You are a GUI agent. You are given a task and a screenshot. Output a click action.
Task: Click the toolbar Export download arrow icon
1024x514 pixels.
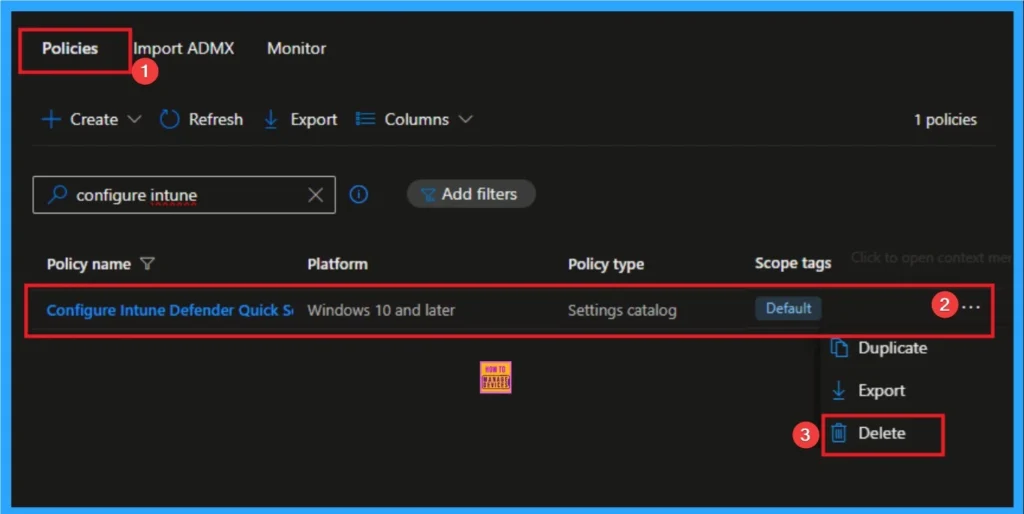coord(270,120)
